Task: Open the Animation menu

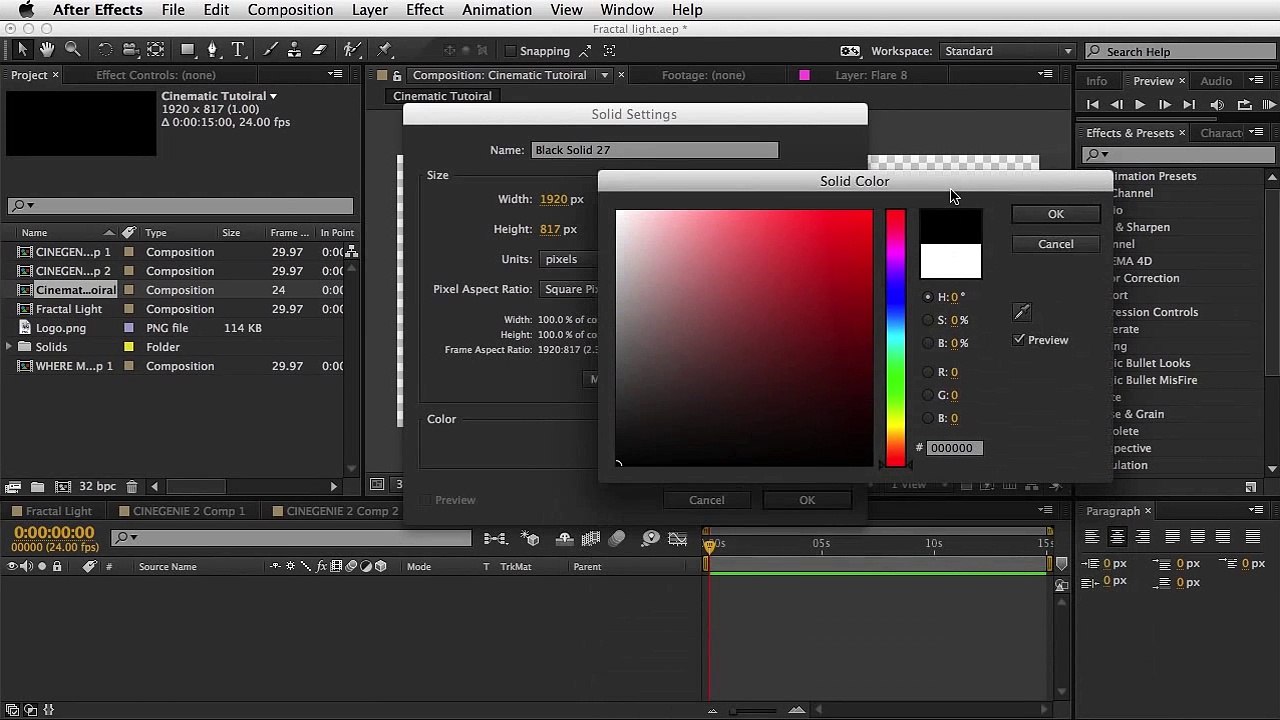Action: point(497,10)
